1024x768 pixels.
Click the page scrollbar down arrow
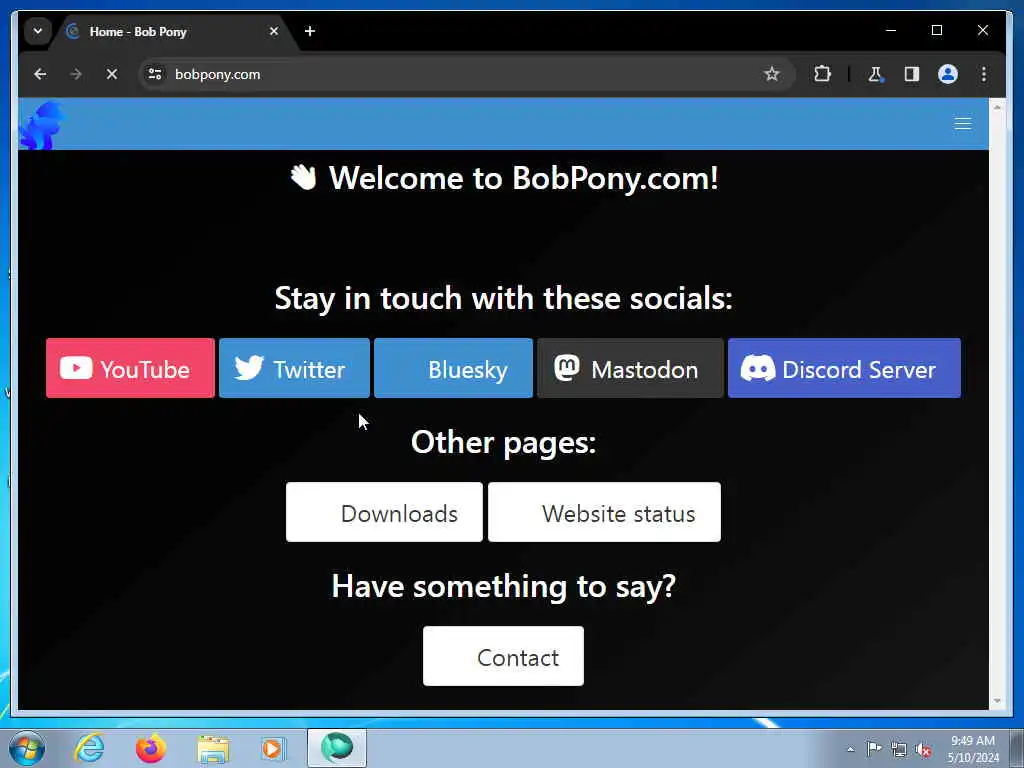(997, 701)
